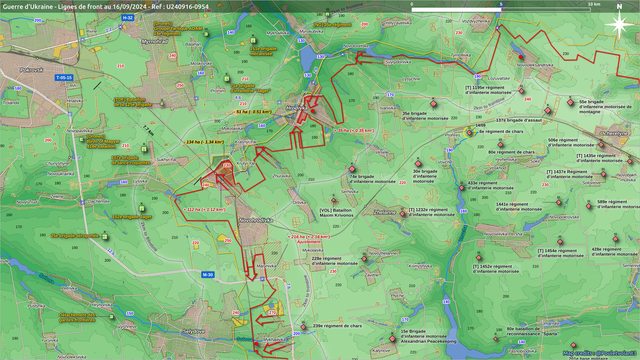Select the 239e régiment de chars marker
Viewport: 640px width, 360px height.
[303, 327]
